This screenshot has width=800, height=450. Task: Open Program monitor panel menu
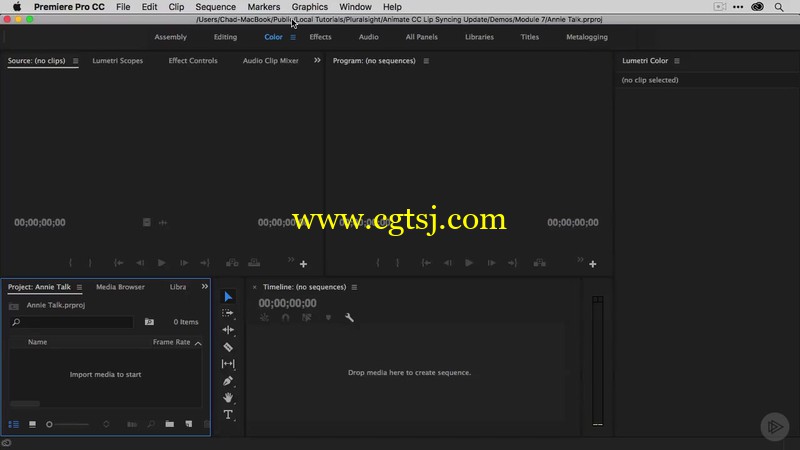pos(426,61)
